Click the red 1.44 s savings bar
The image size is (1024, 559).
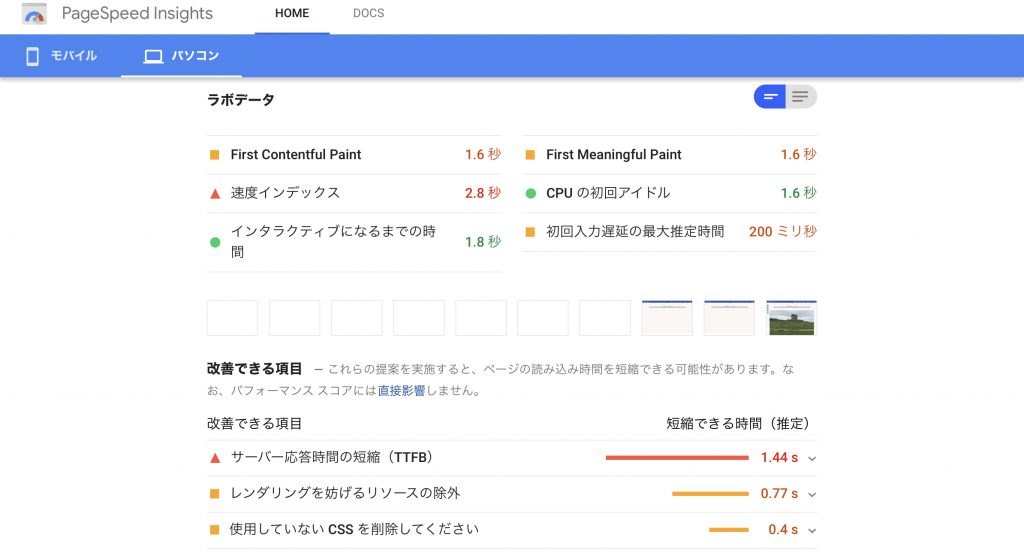coord(677,458)
